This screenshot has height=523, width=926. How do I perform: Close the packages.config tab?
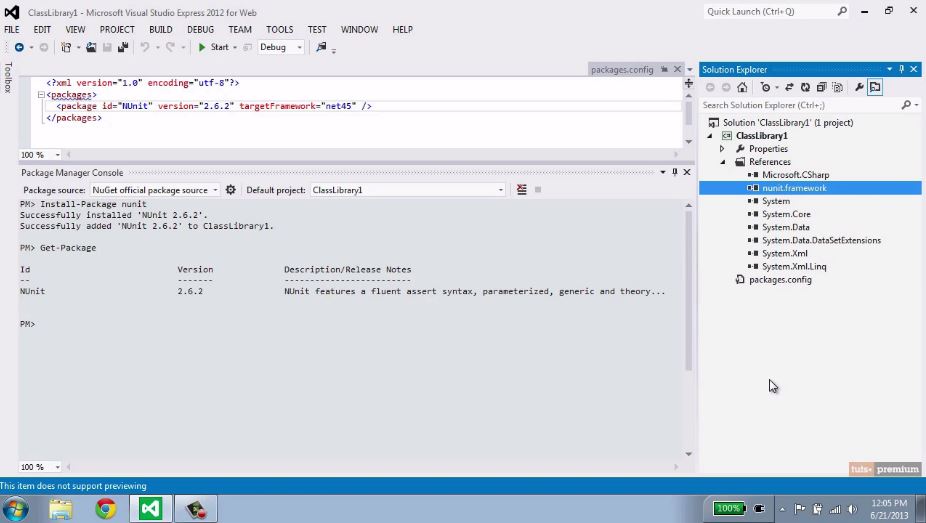pyautogui.click(x=677, y=70)
